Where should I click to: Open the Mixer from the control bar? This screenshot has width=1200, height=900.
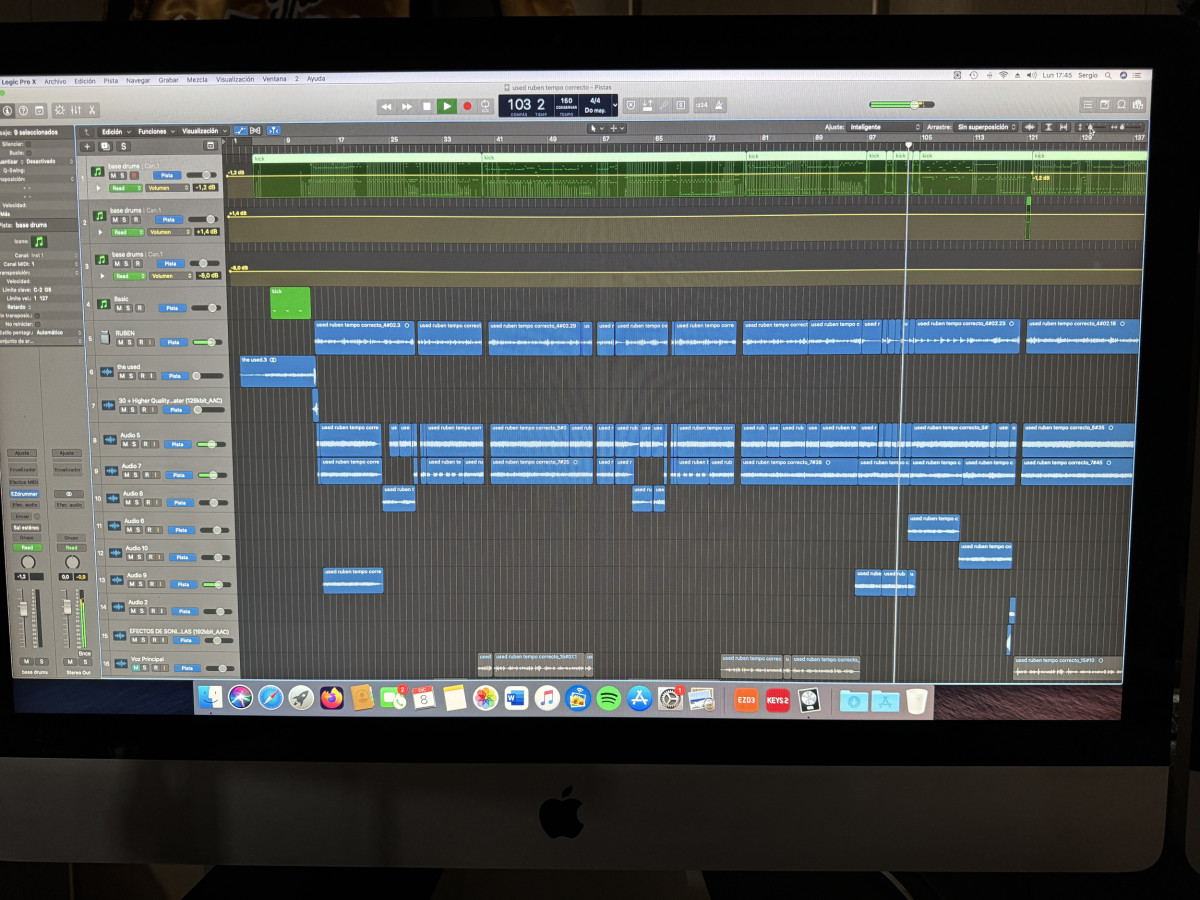[75, 110]
